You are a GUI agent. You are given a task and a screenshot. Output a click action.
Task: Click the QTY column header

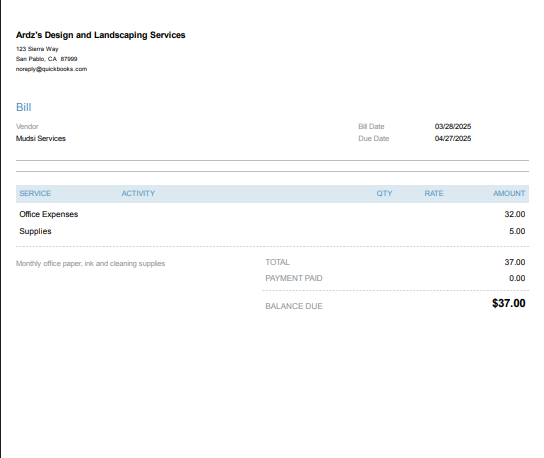384,194
